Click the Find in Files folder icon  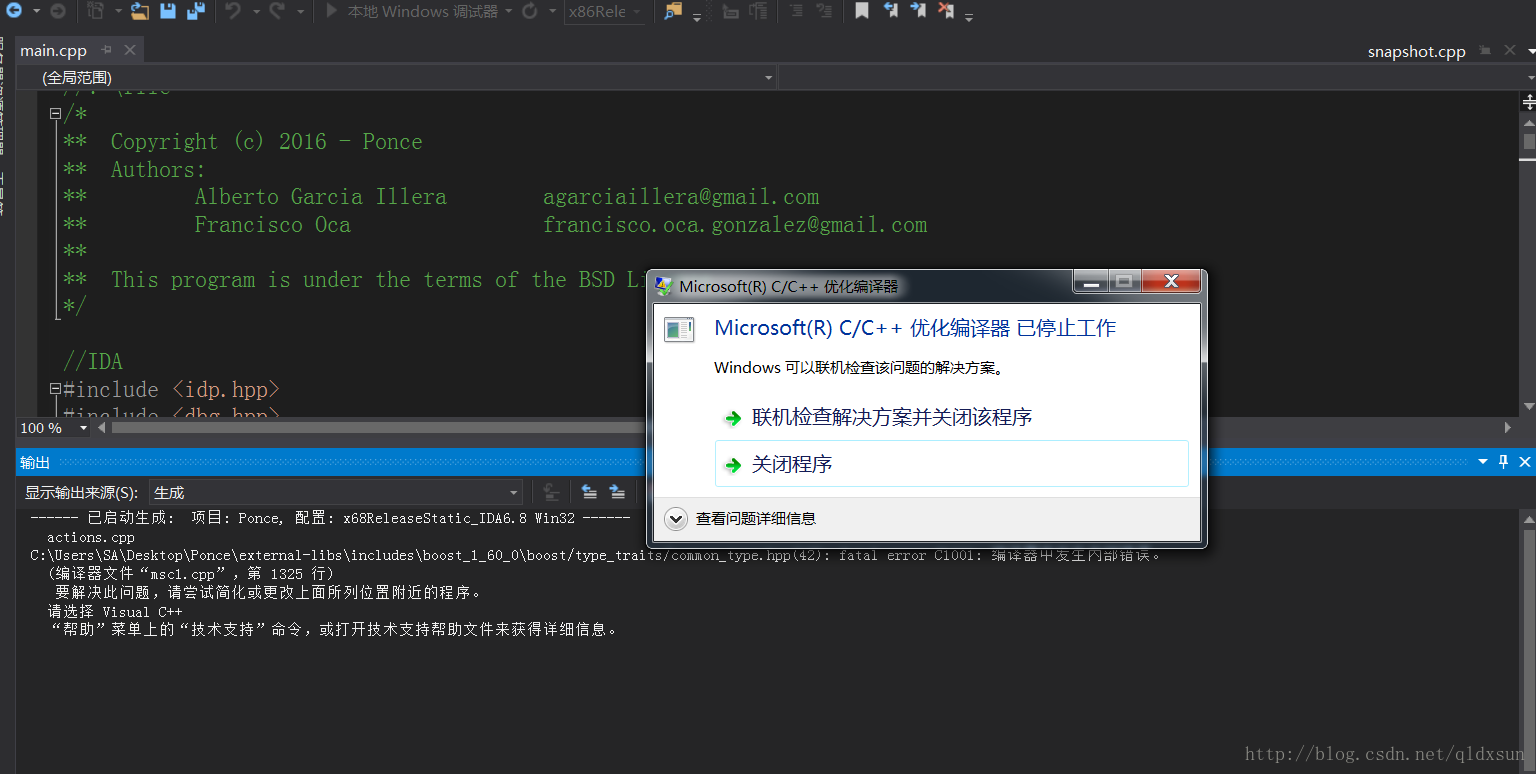[x=672, y=11]
